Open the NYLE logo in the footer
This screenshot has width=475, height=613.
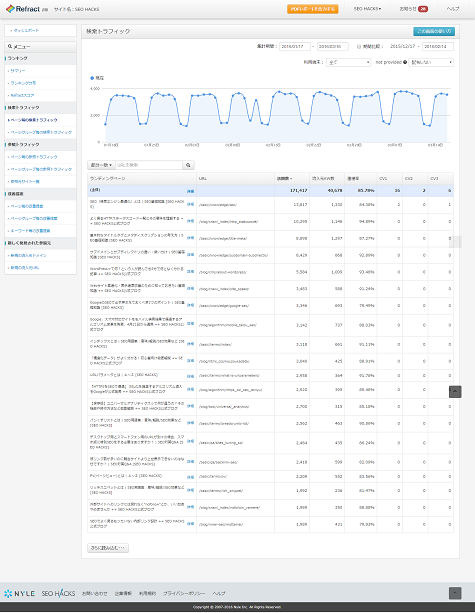(20, 593)
